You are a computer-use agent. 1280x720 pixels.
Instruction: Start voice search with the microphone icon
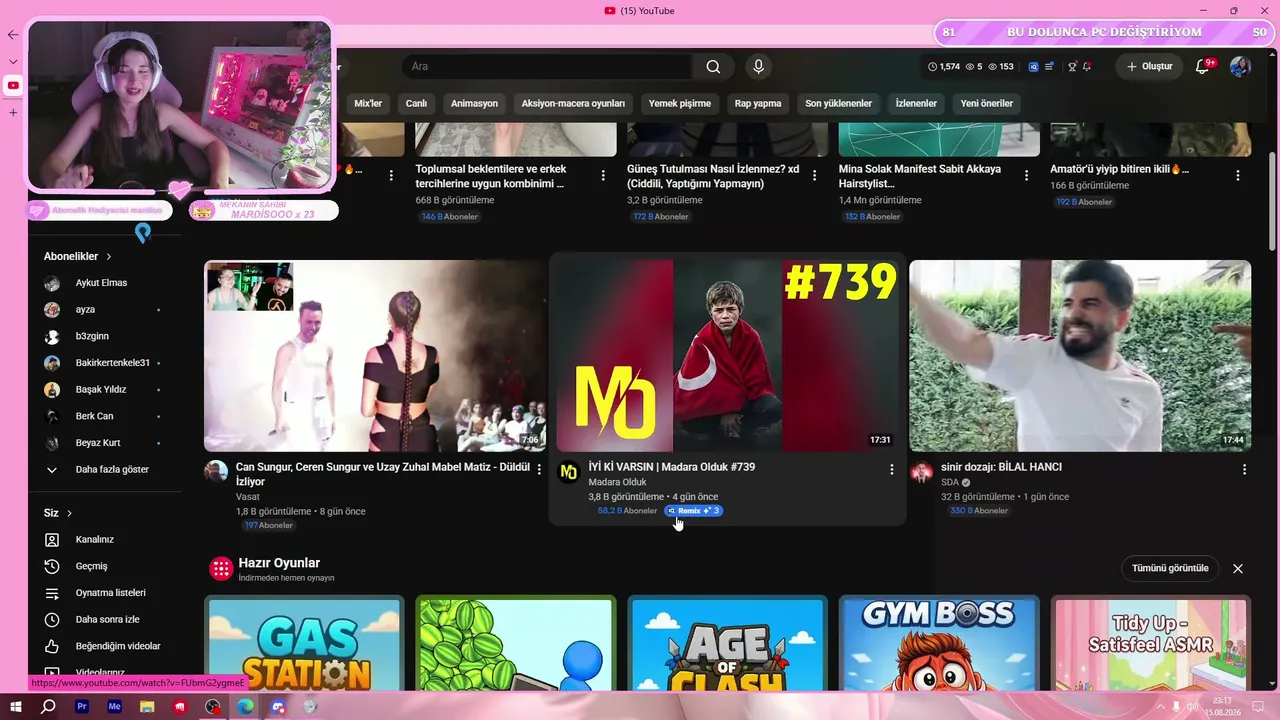pos(758,67)
